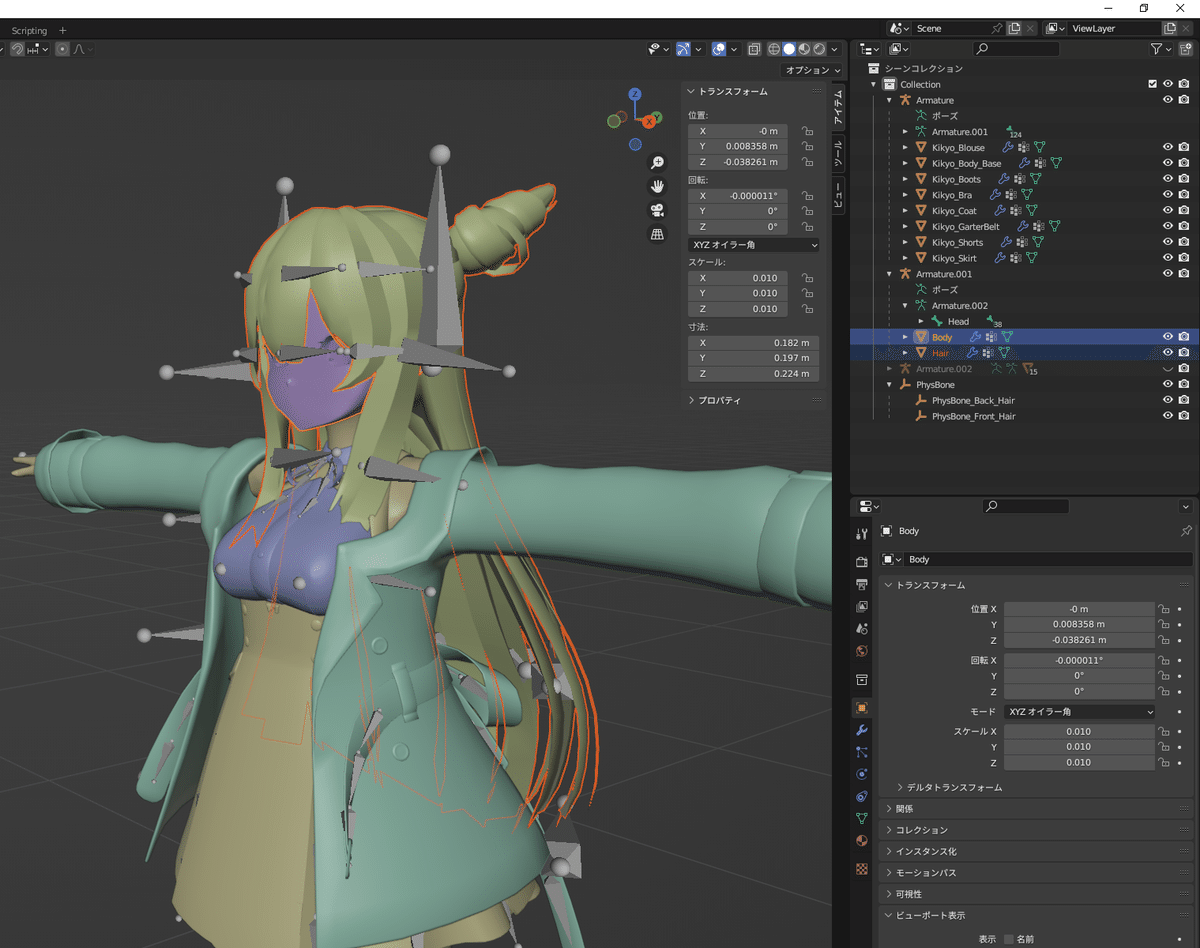Open Physics properties tab icon

click(862, 774)
